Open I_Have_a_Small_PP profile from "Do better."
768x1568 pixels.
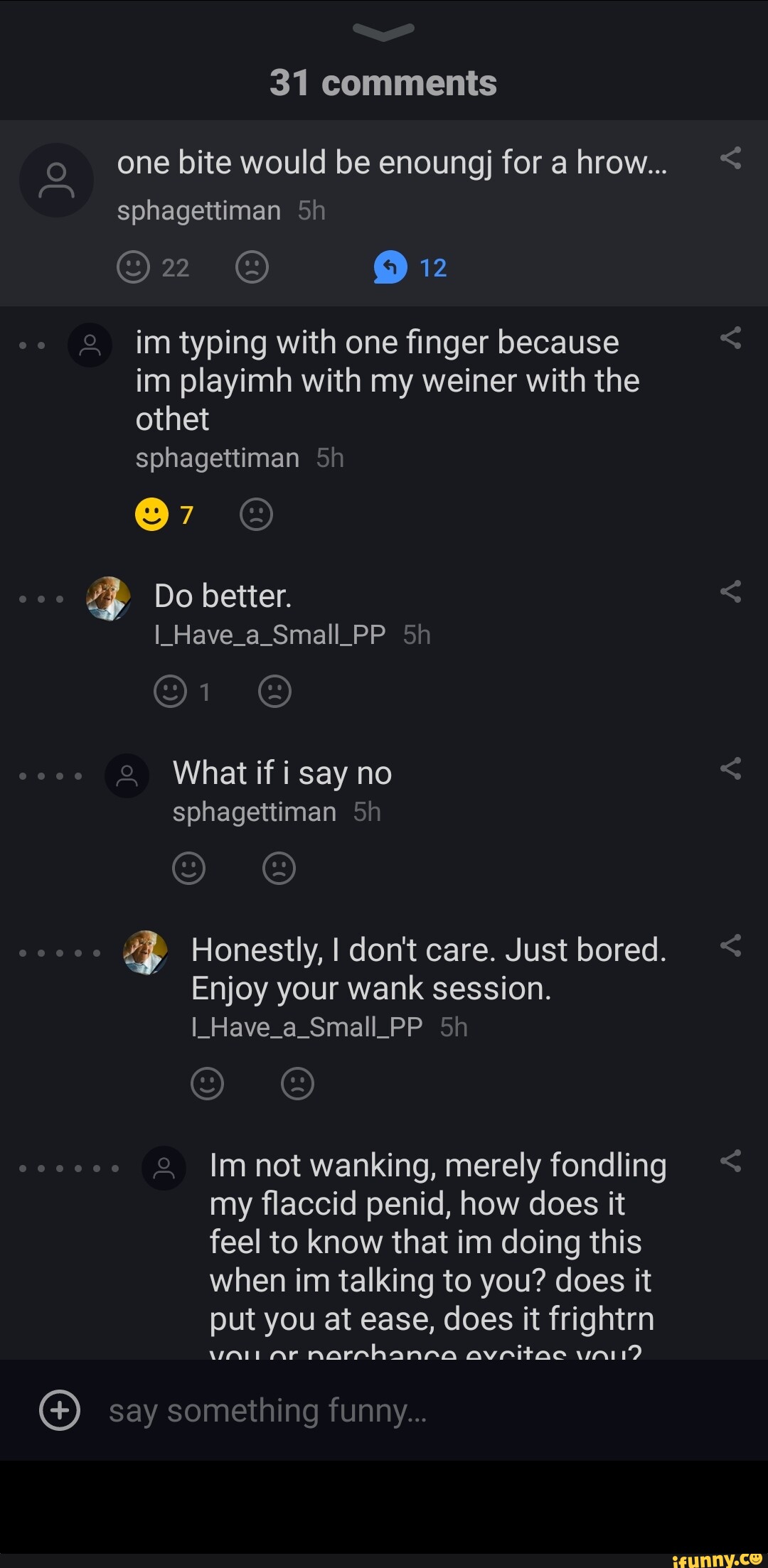[x=270, y=635]
